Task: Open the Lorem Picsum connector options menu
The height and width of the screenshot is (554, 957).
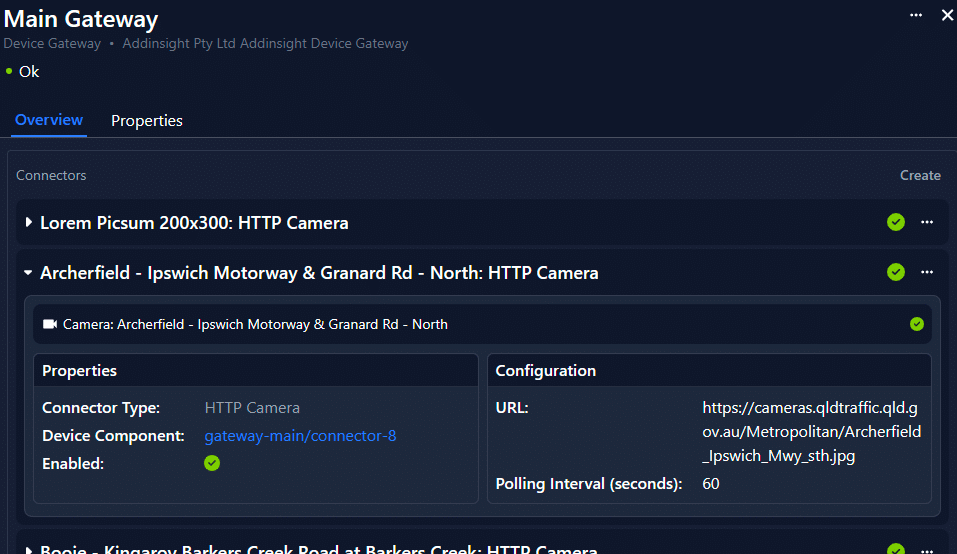Action: (927, 222)
